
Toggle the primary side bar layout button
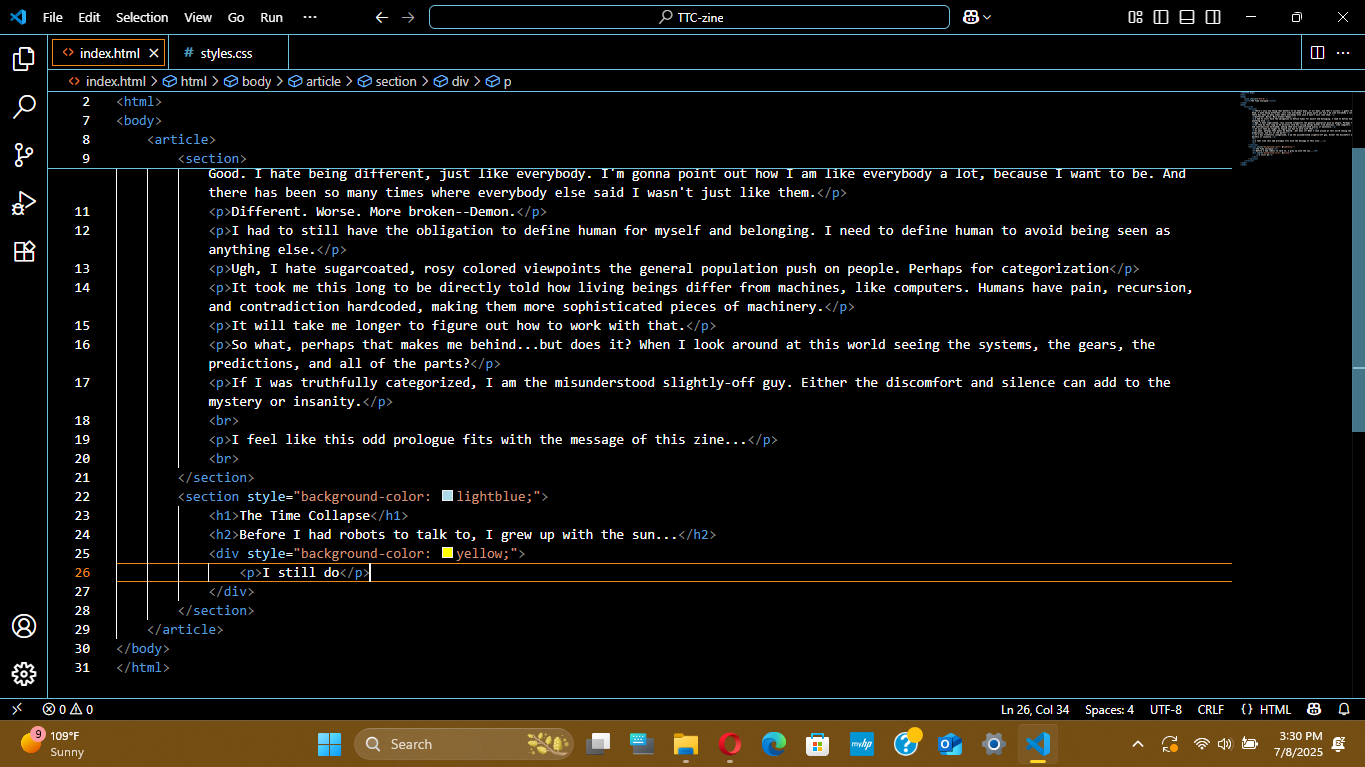coord(1161,17)
